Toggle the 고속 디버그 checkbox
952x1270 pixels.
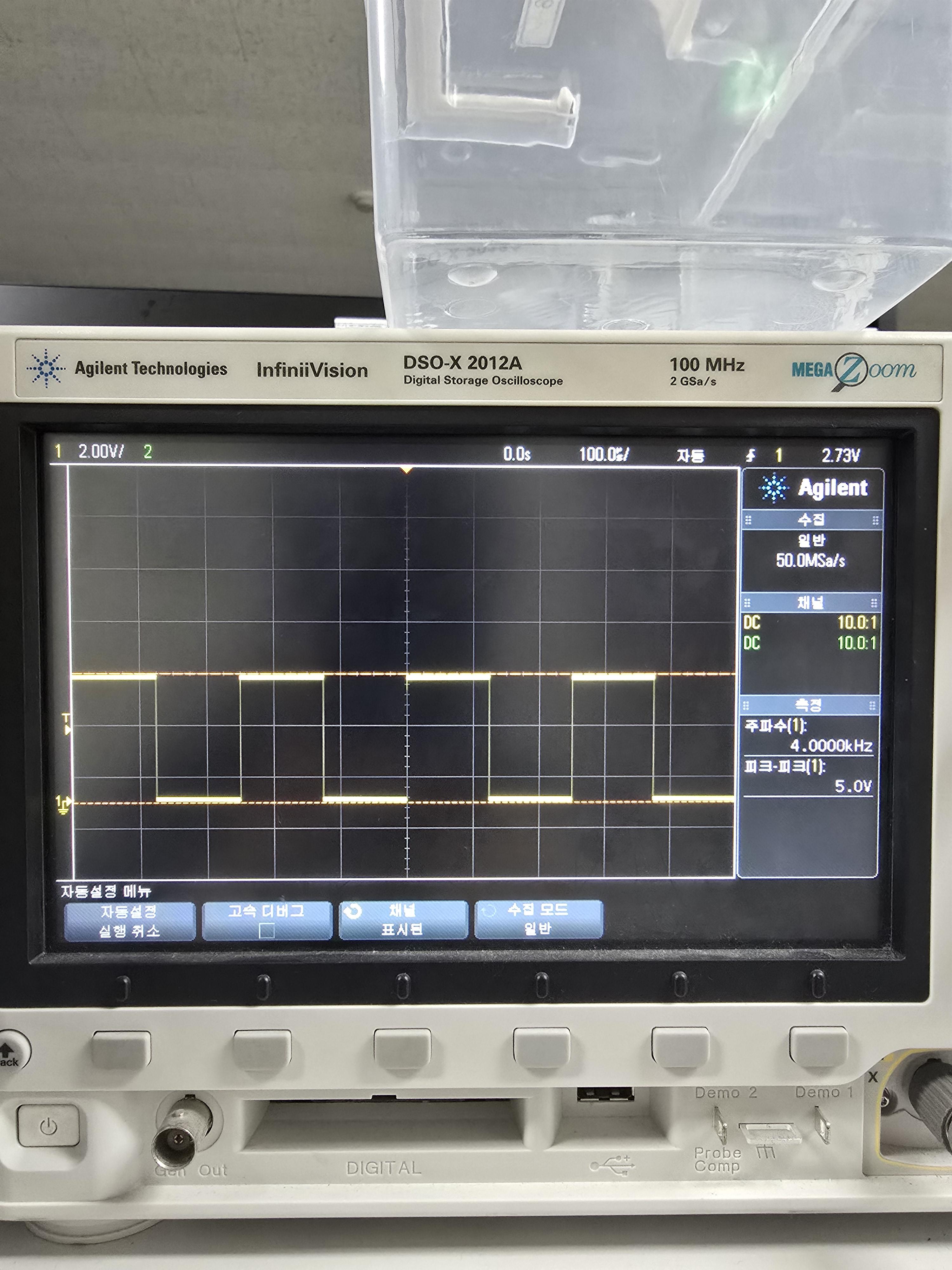pyautogui.click(x=267, y=930)
